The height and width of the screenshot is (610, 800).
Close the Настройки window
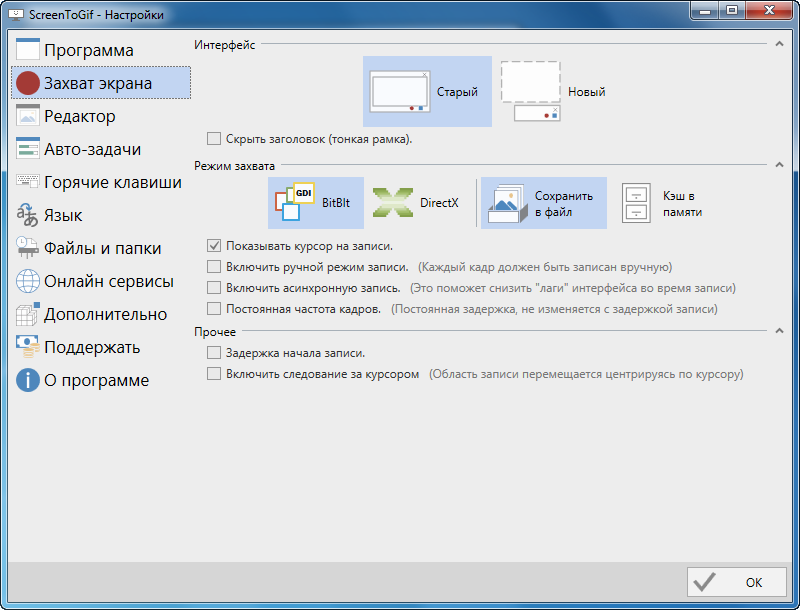[770, 10]
